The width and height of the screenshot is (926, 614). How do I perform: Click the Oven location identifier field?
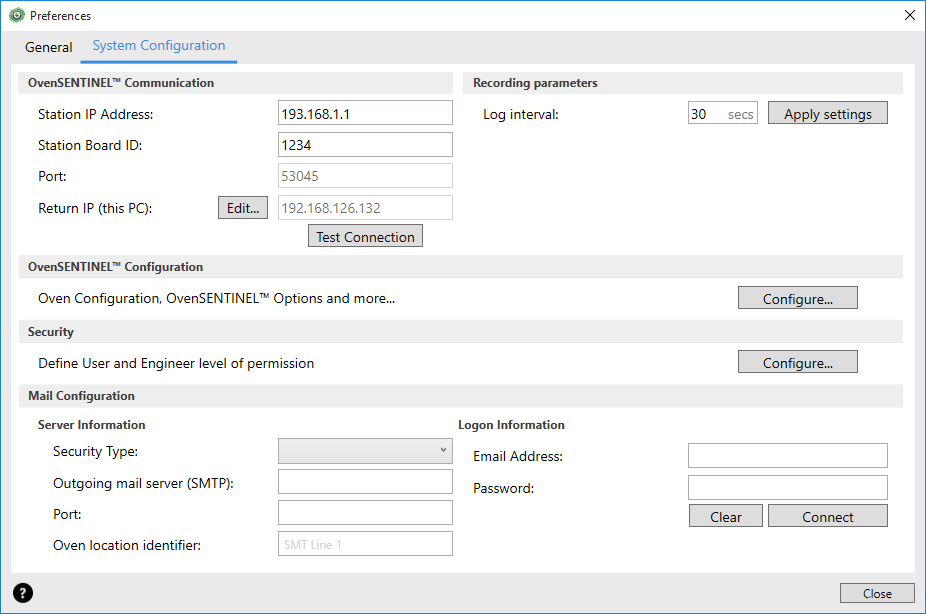[365, 544]
